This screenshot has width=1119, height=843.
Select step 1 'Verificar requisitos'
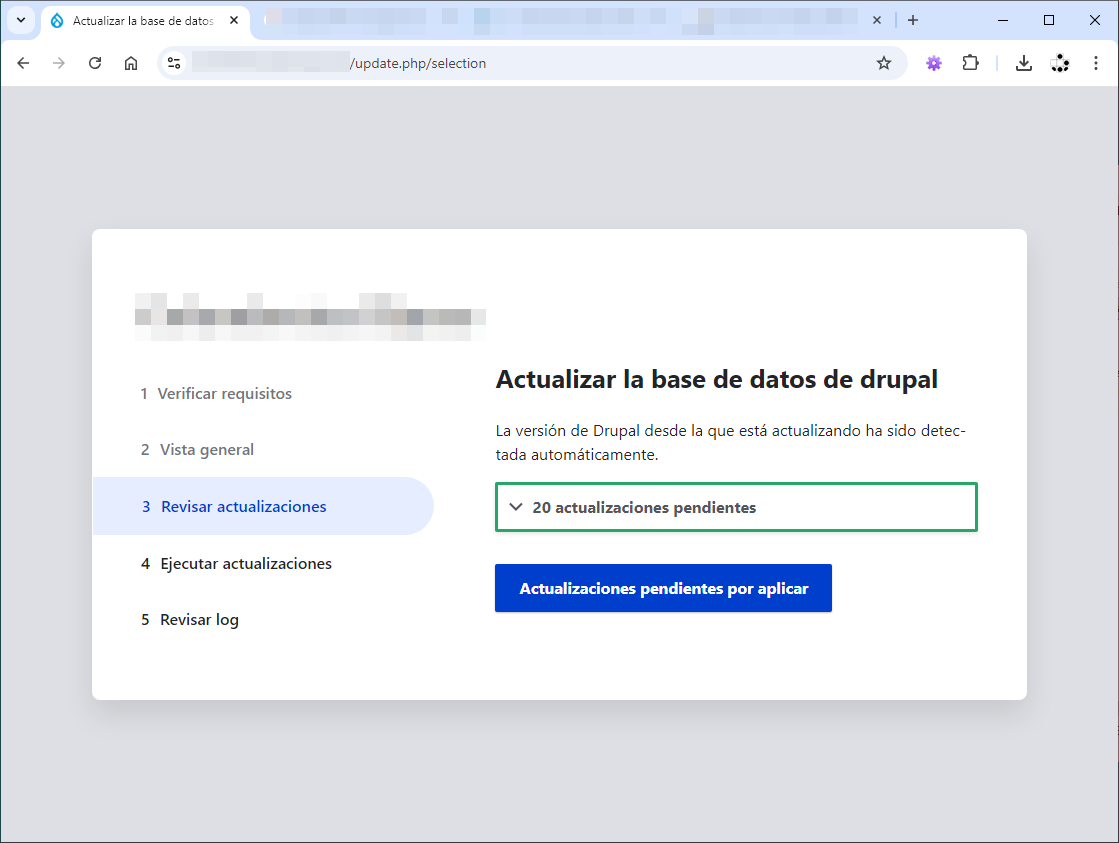pos(216,393)
